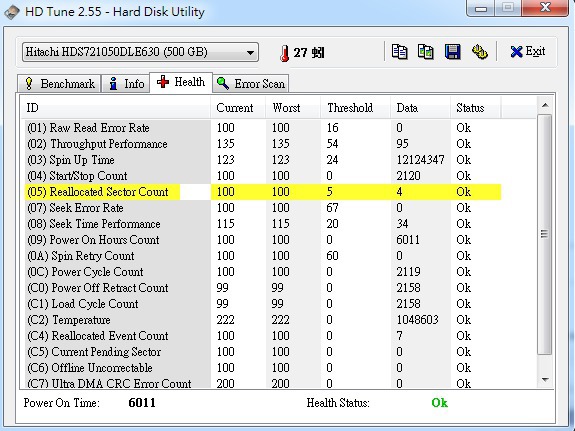Click the Seek Error Rate threshold value 67
The width and height of the screenshot is (575, 431).
[332, 208]
